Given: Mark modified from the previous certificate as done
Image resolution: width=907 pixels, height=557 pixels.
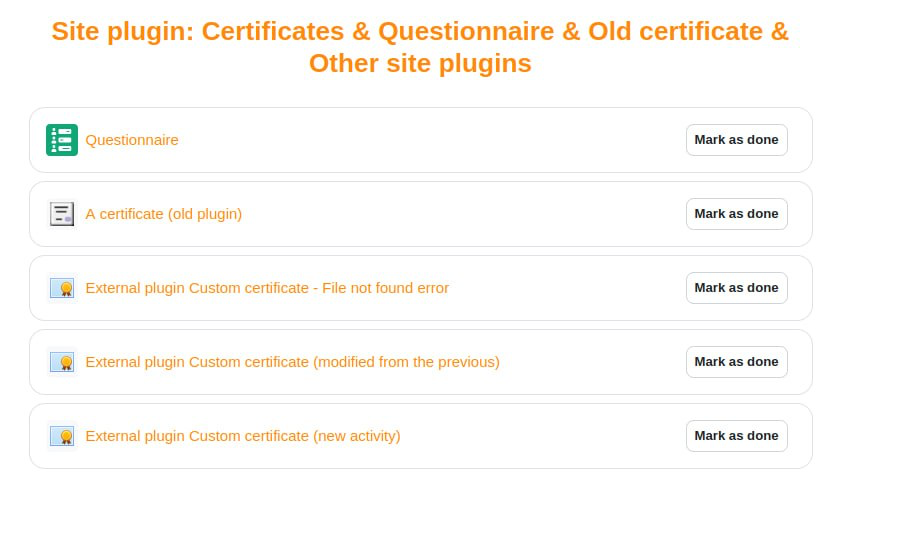Looking at the screenshot, I should [736, 362].
